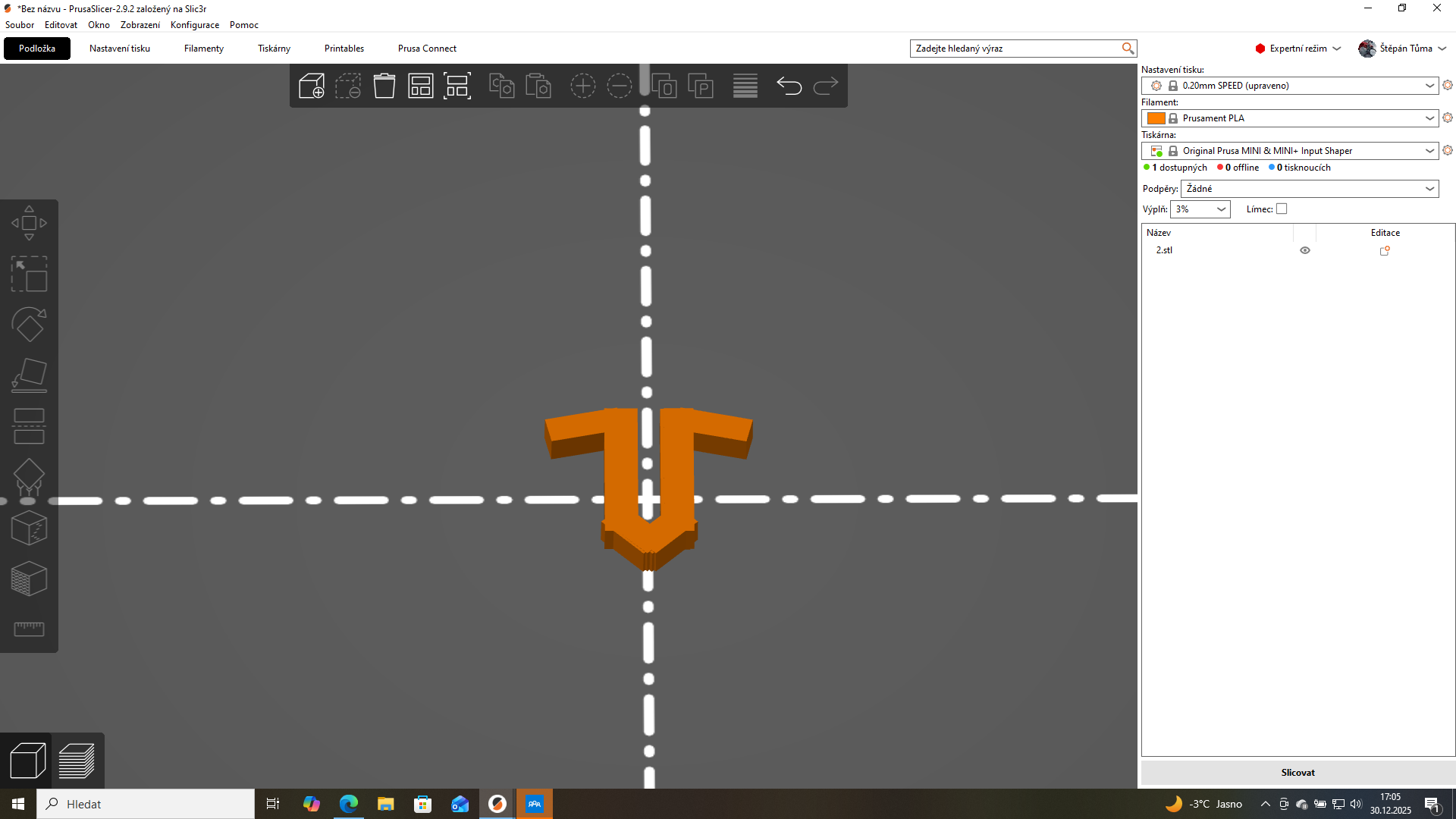This screenshot has height=819, width=1456.
Task: Add an instance with plus icon
Action: point(583,86)
